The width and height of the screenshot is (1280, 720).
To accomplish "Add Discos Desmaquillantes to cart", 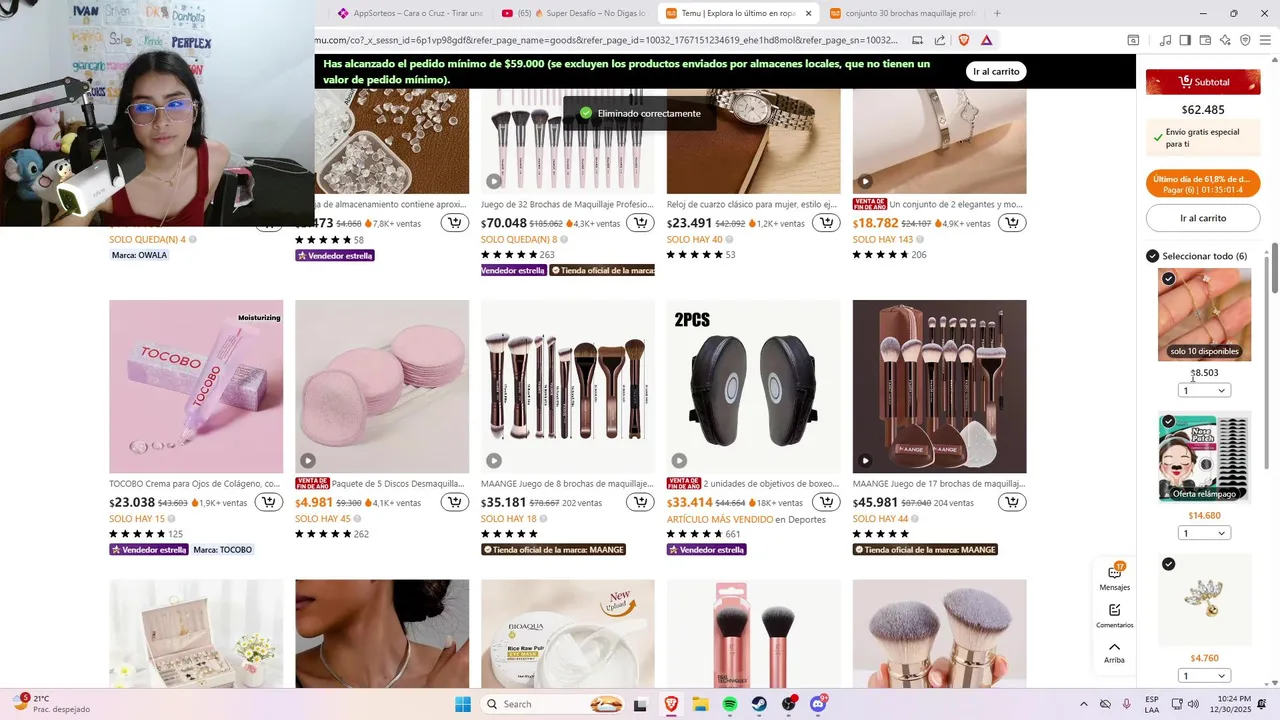I will tap(454, 502).
